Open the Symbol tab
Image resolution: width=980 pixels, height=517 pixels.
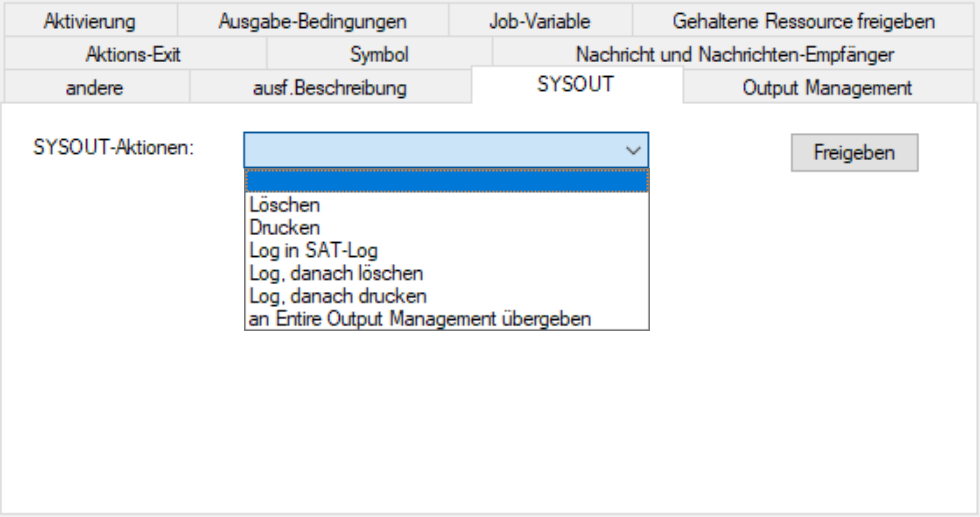click(x=379, y=54)
